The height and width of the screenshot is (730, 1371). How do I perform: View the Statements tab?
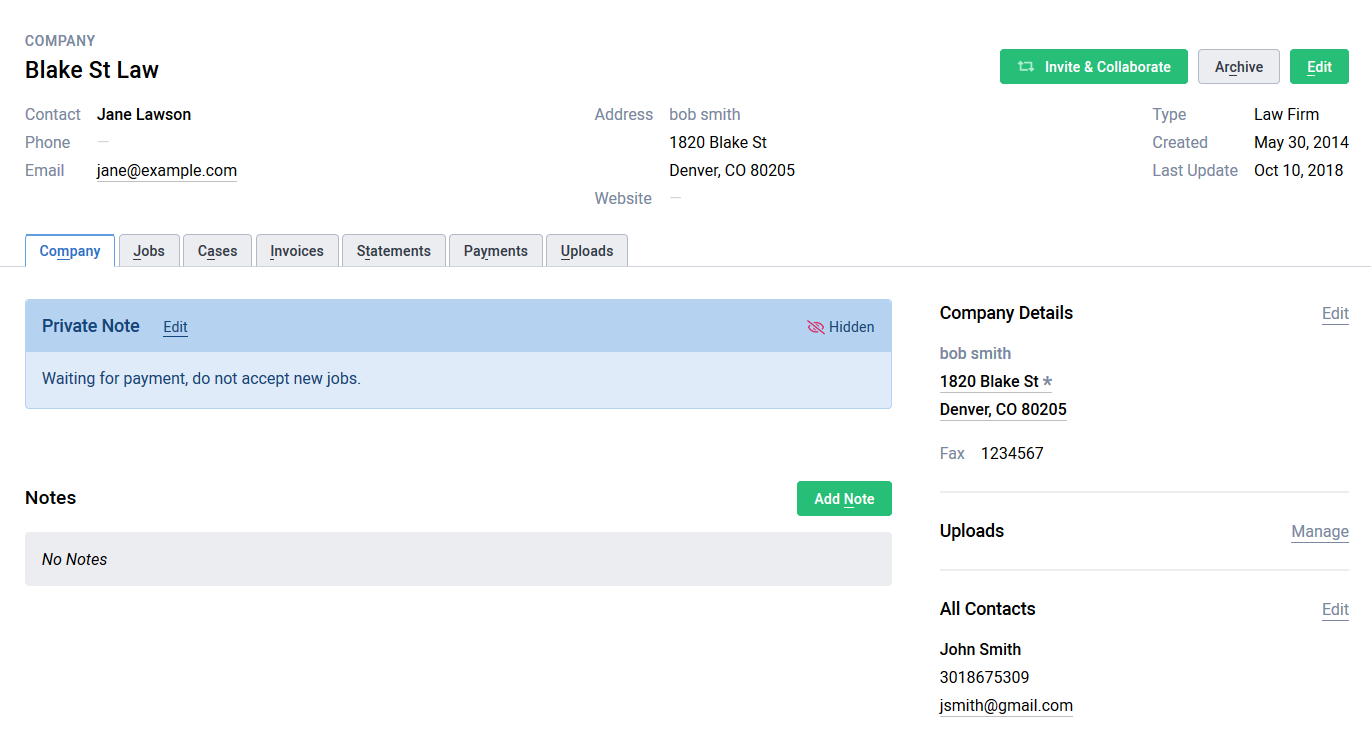tap(393, 250)
